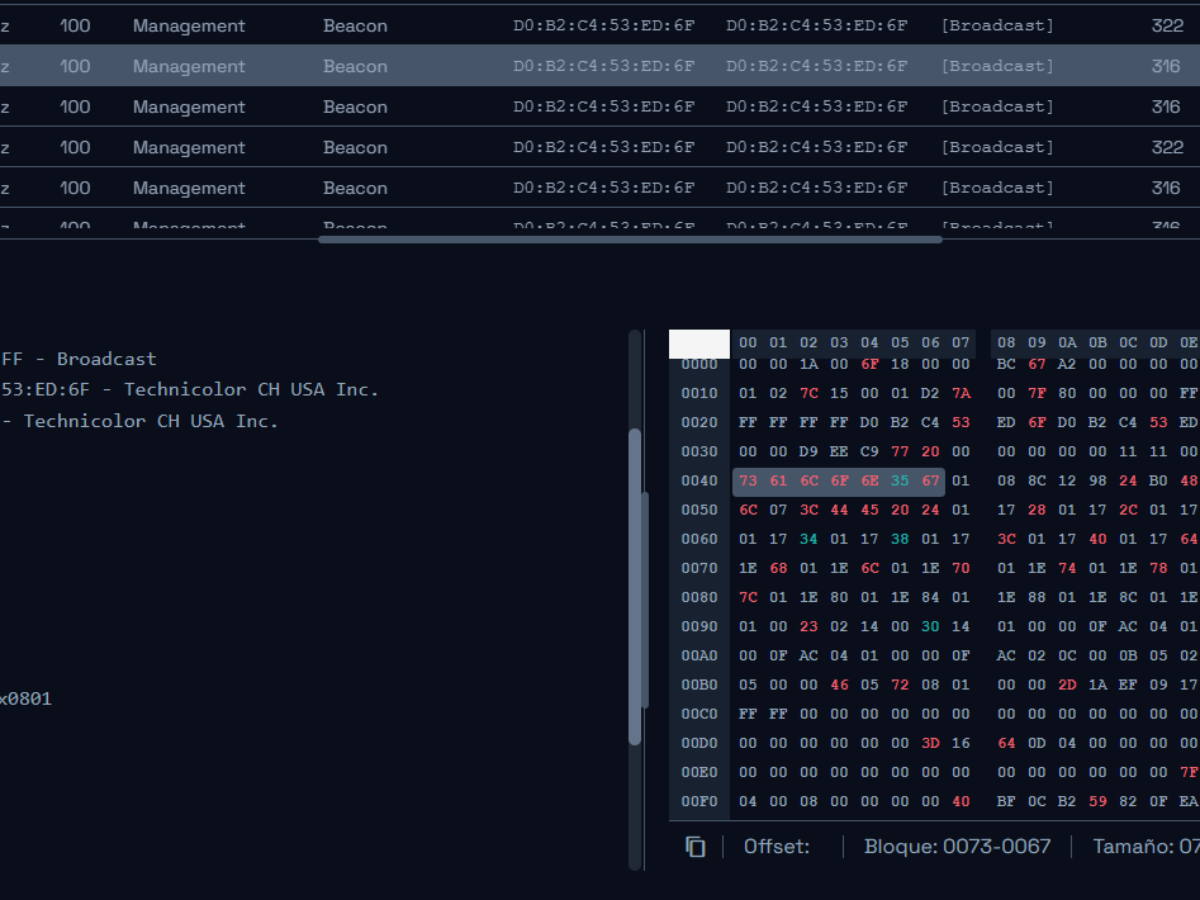Viewport: 1200px width, 900px height.
Task: Click the Bloque: 0073-0067 indicator
Action: 957,847
